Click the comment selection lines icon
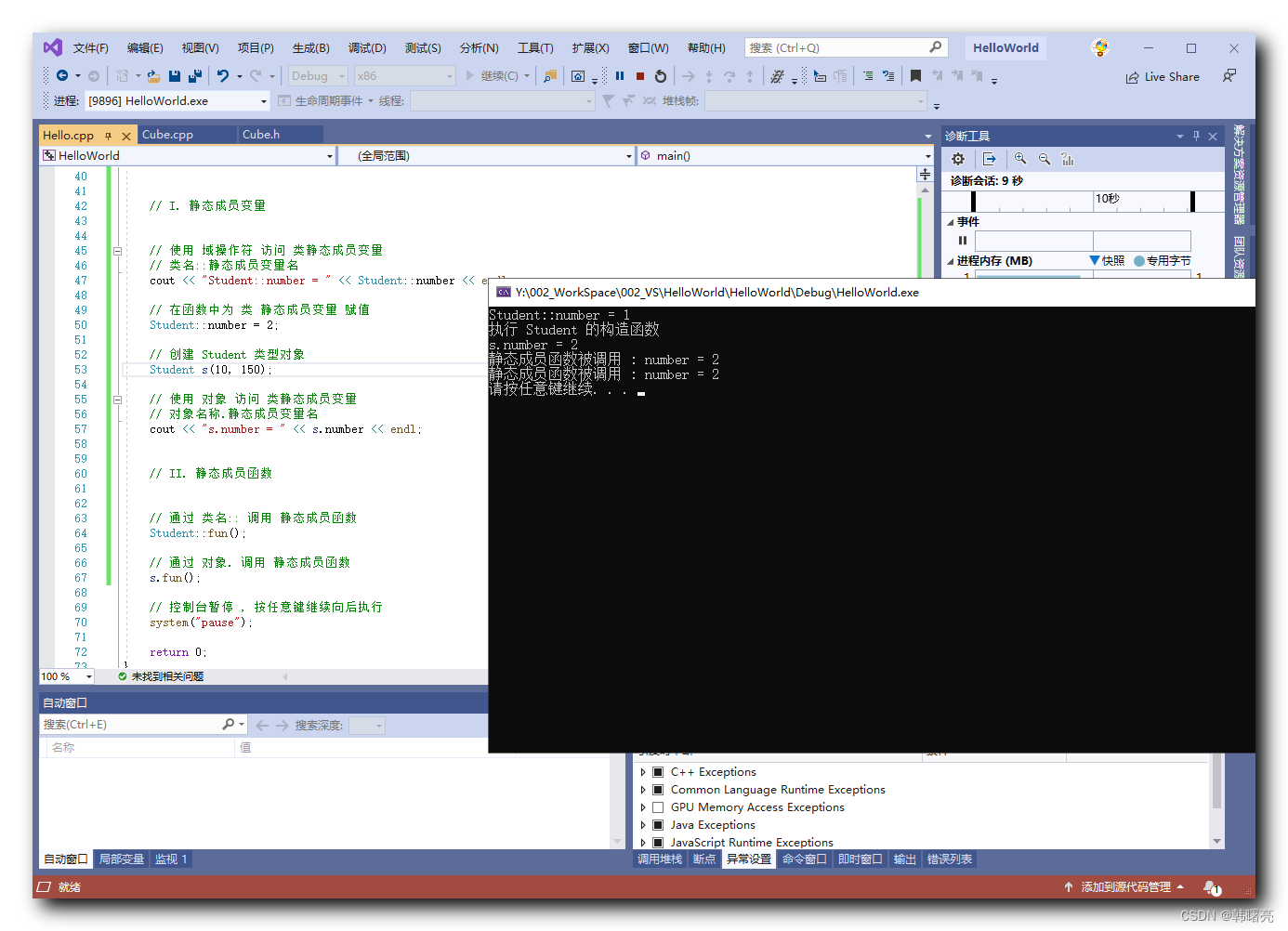Image resolution: width=1288 pixels, height=931 pixels. tap(867, 76)
